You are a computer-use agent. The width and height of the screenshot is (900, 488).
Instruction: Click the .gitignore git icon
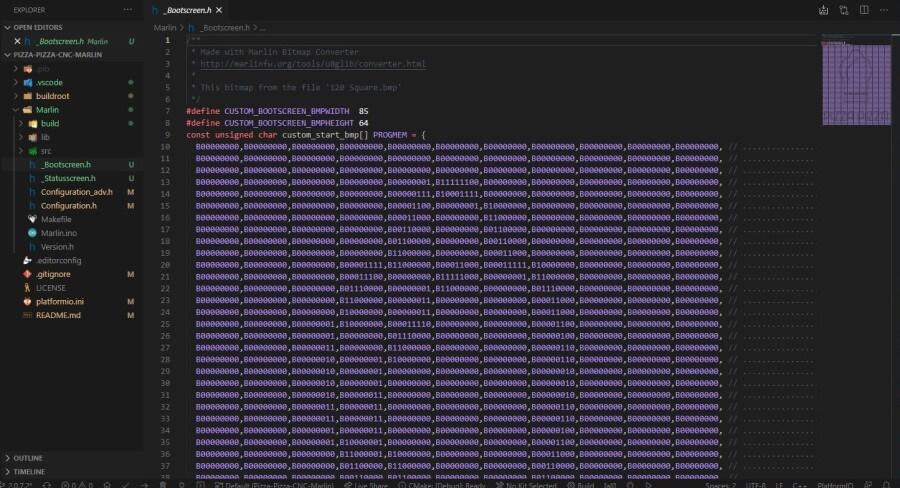(x=27, y=274)
